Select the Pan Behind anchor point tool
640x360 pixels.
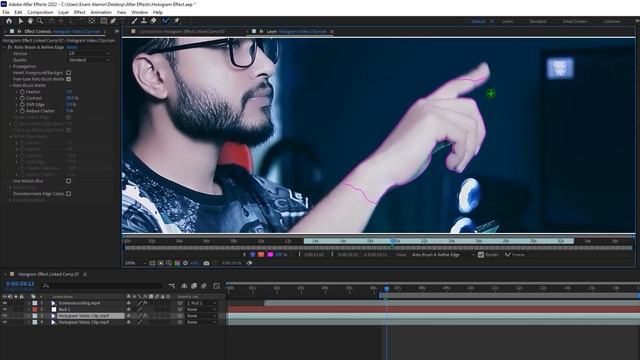point(92,21)
